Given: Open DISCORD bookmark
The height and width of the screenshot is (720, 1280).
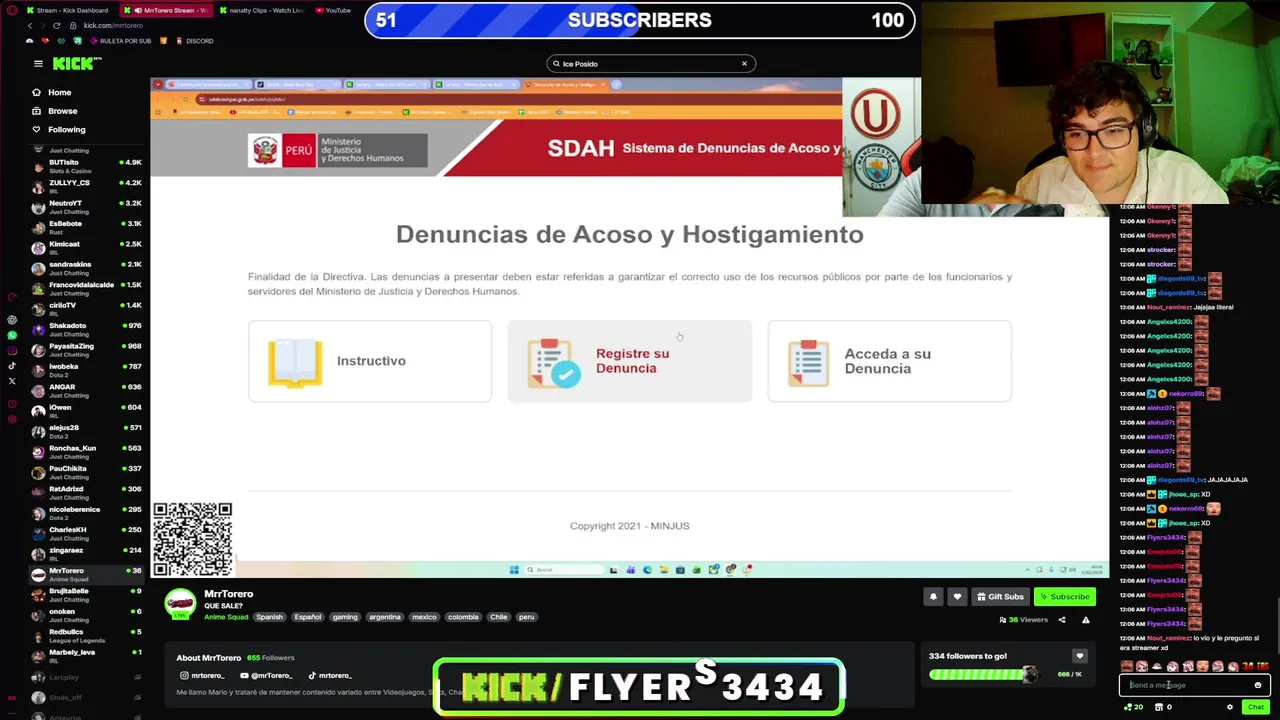Looking at the screenshot, I should pyautogui.click(x=194, y=41).
